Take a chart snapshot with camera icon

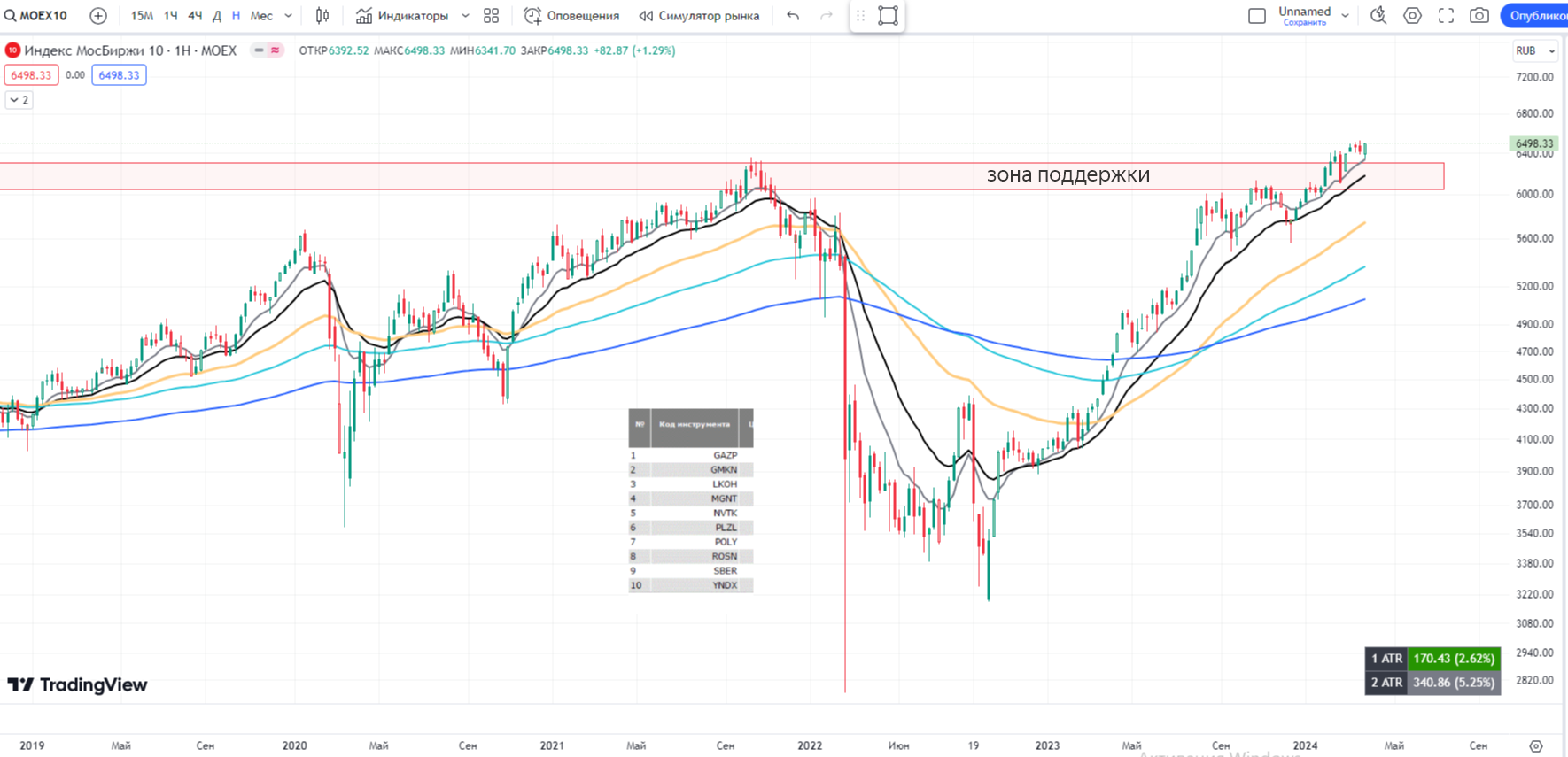point(1479,16)
